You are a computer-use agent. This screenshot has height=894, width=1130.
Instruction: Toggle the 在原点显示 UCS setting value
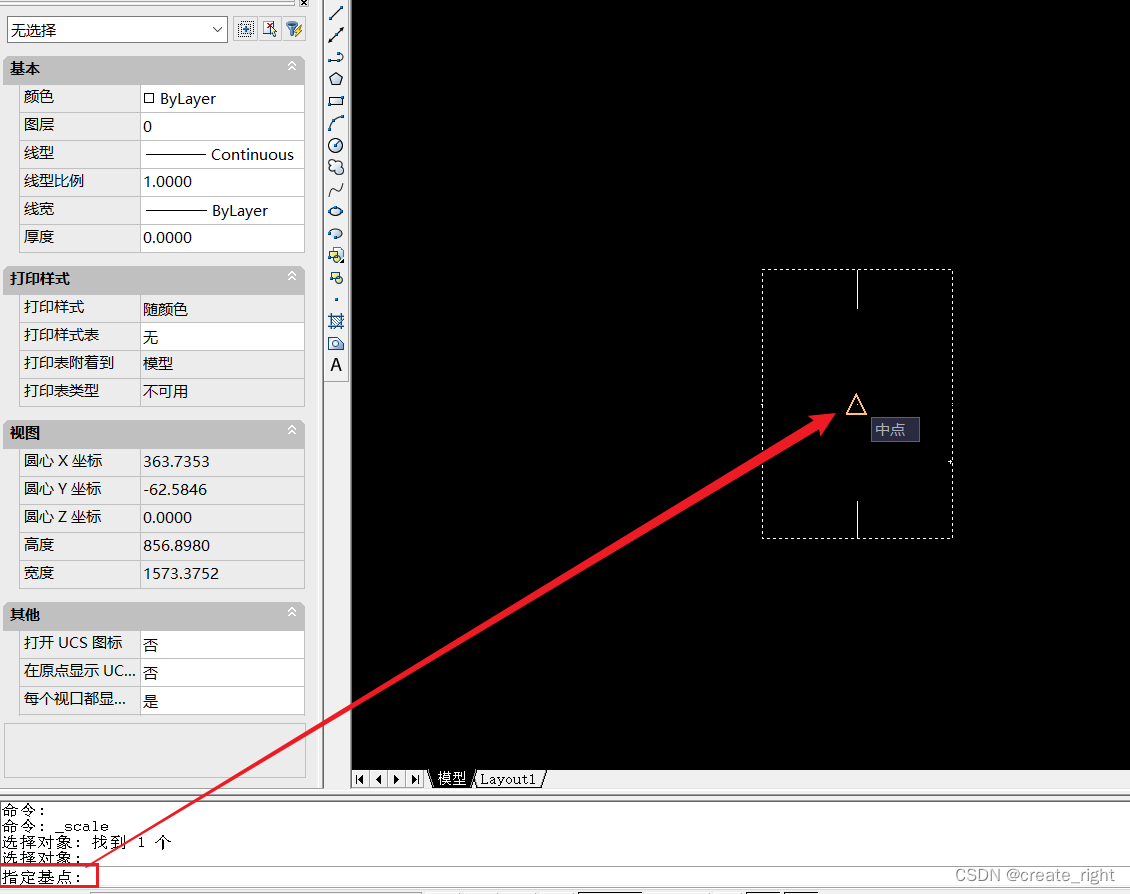222,673
